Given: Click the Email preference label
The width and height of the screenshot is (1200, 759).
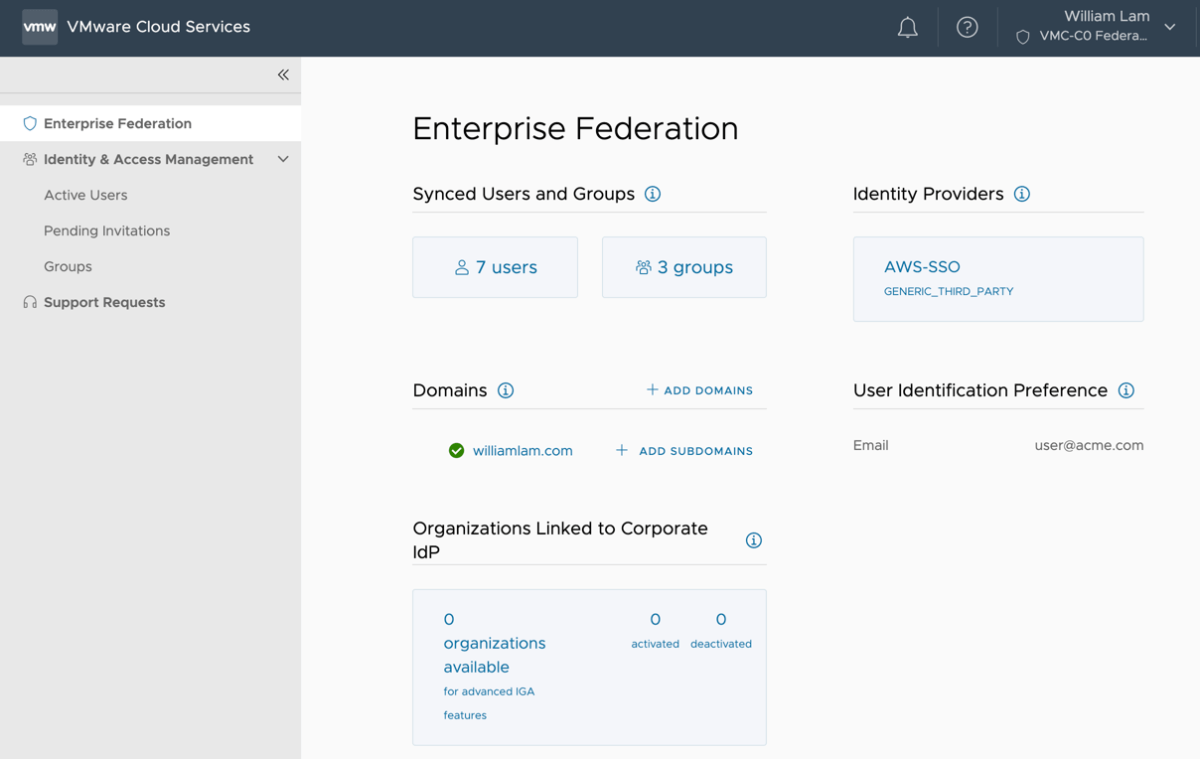Looking at the screenshot, I should pos(871,446).
